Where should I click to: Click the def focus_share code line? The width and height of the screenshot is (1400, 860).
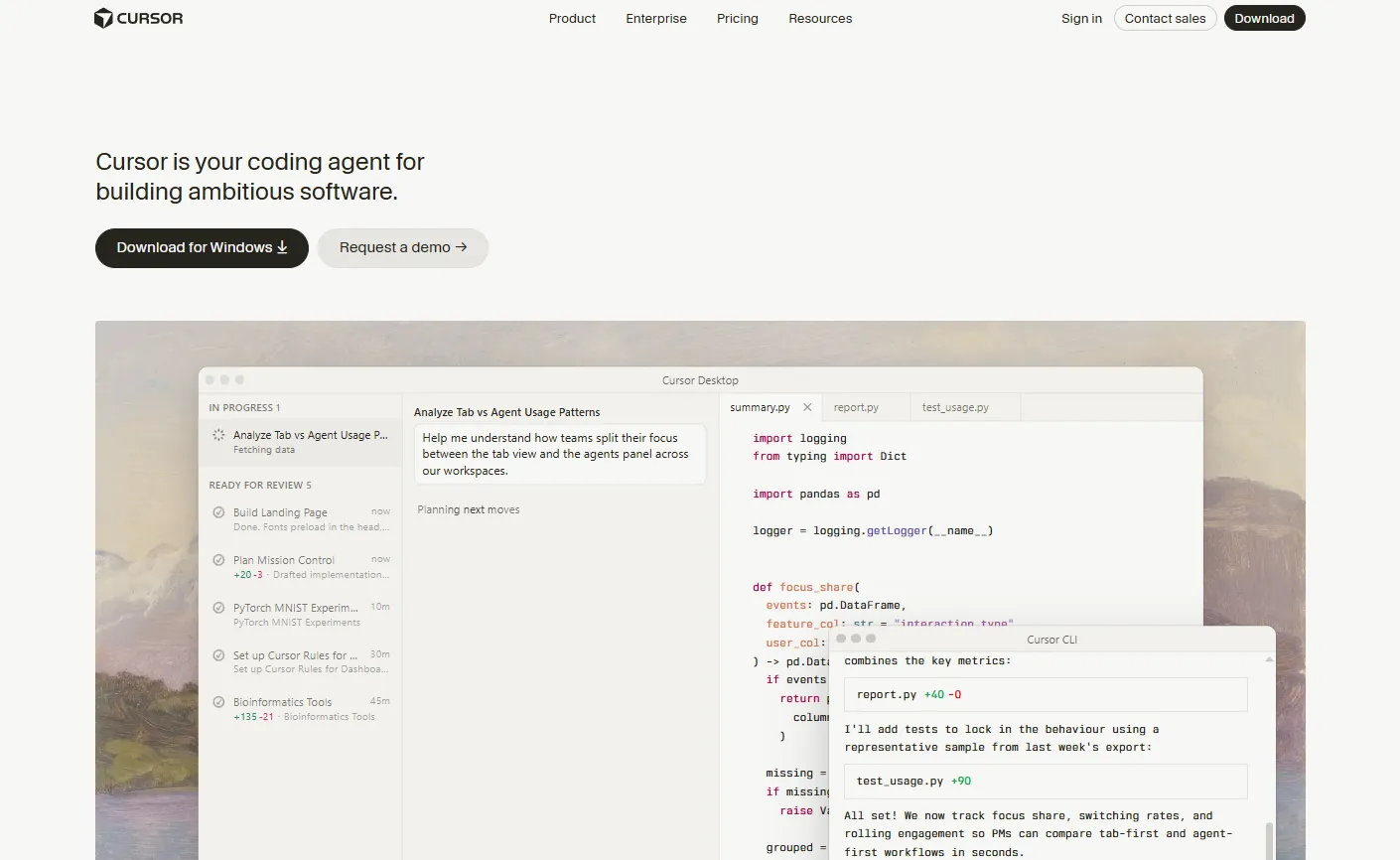pyautogui.click(x=806, y=587)
